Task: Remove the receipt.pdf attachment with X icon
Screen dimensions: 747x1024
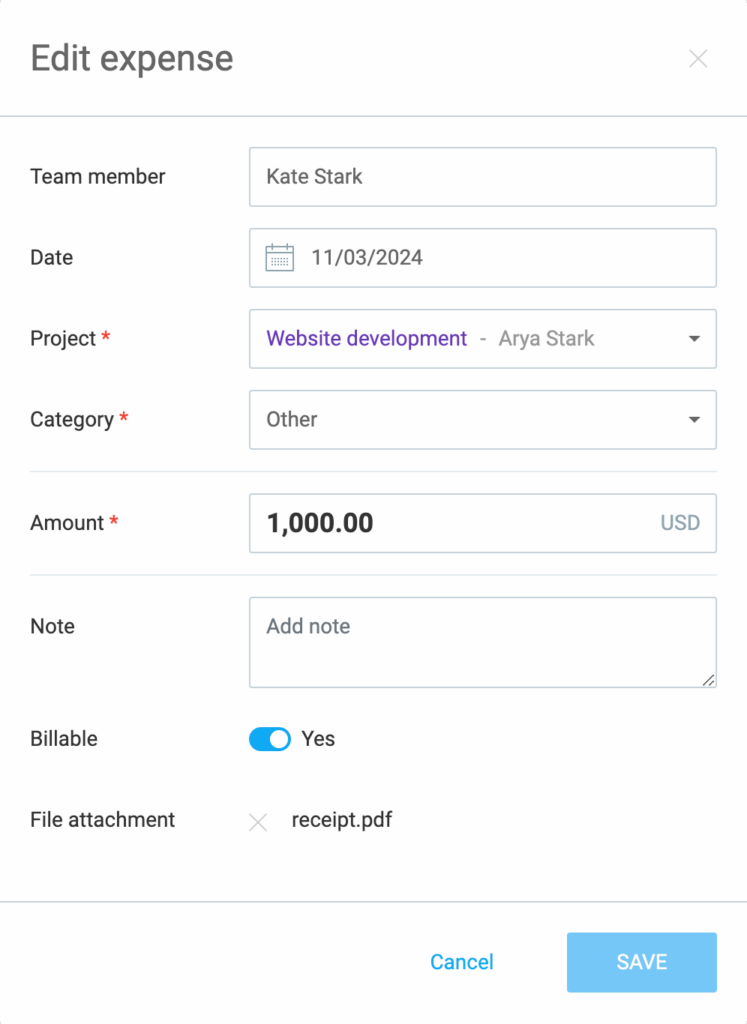Action: (x=258, y=822)
